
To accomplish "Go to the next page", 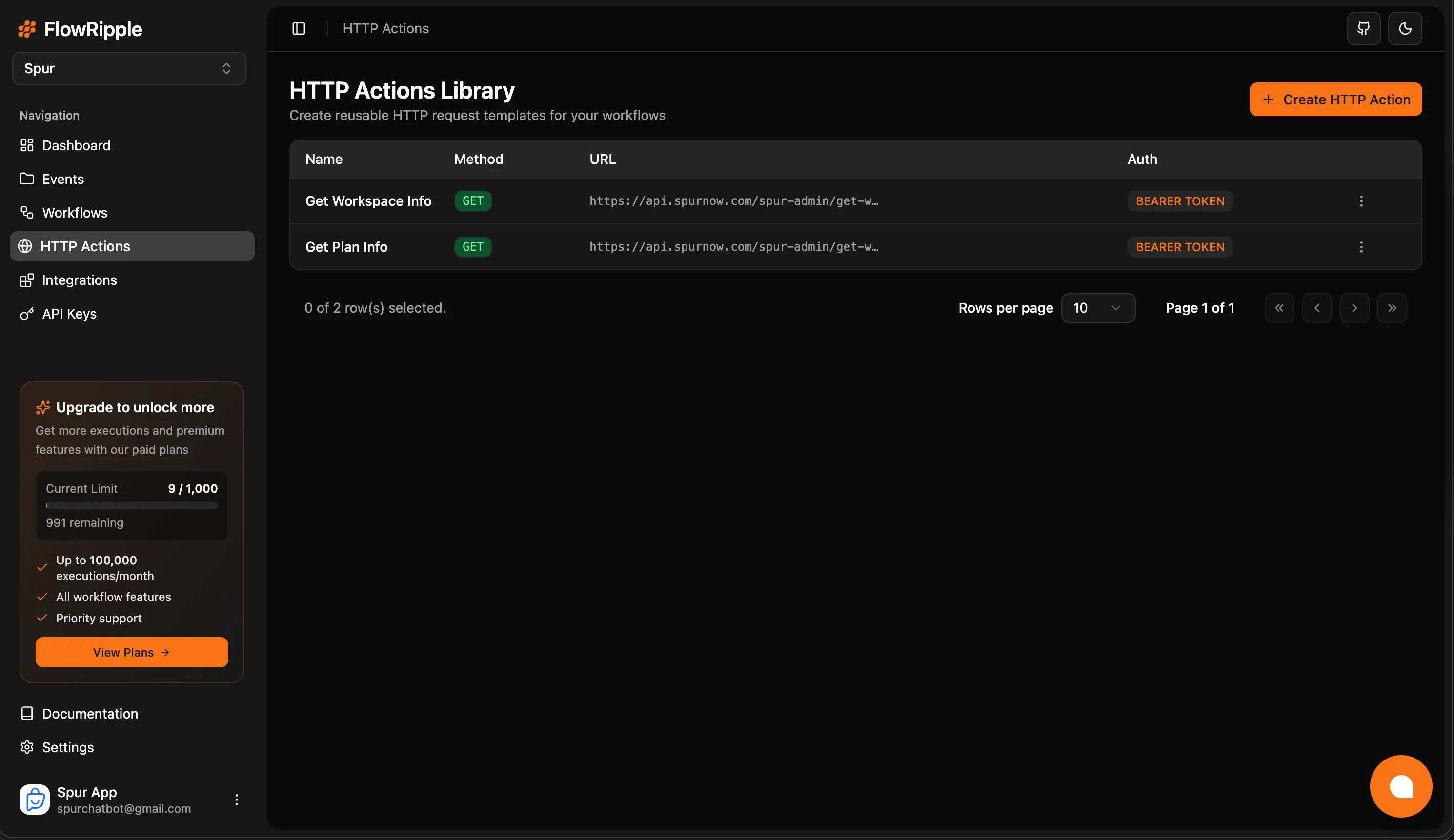I will tap(1353, 308).
